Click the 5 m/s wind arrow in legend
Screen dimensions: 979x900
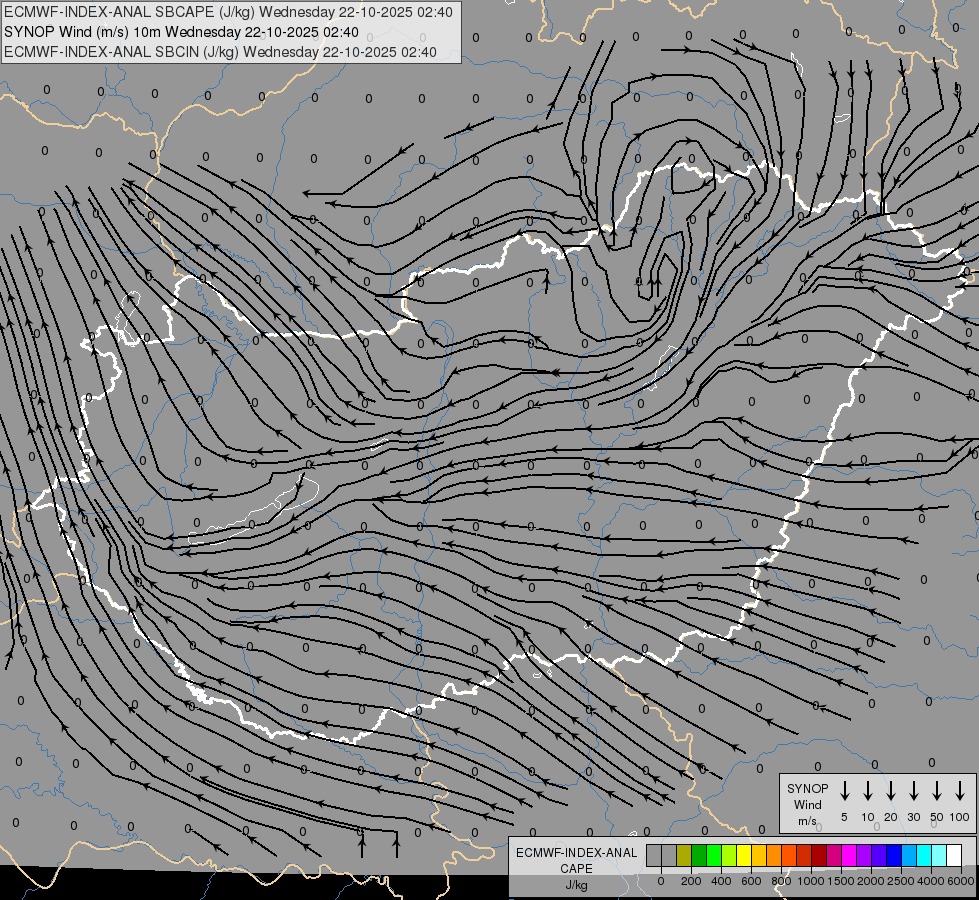point(844,791)
